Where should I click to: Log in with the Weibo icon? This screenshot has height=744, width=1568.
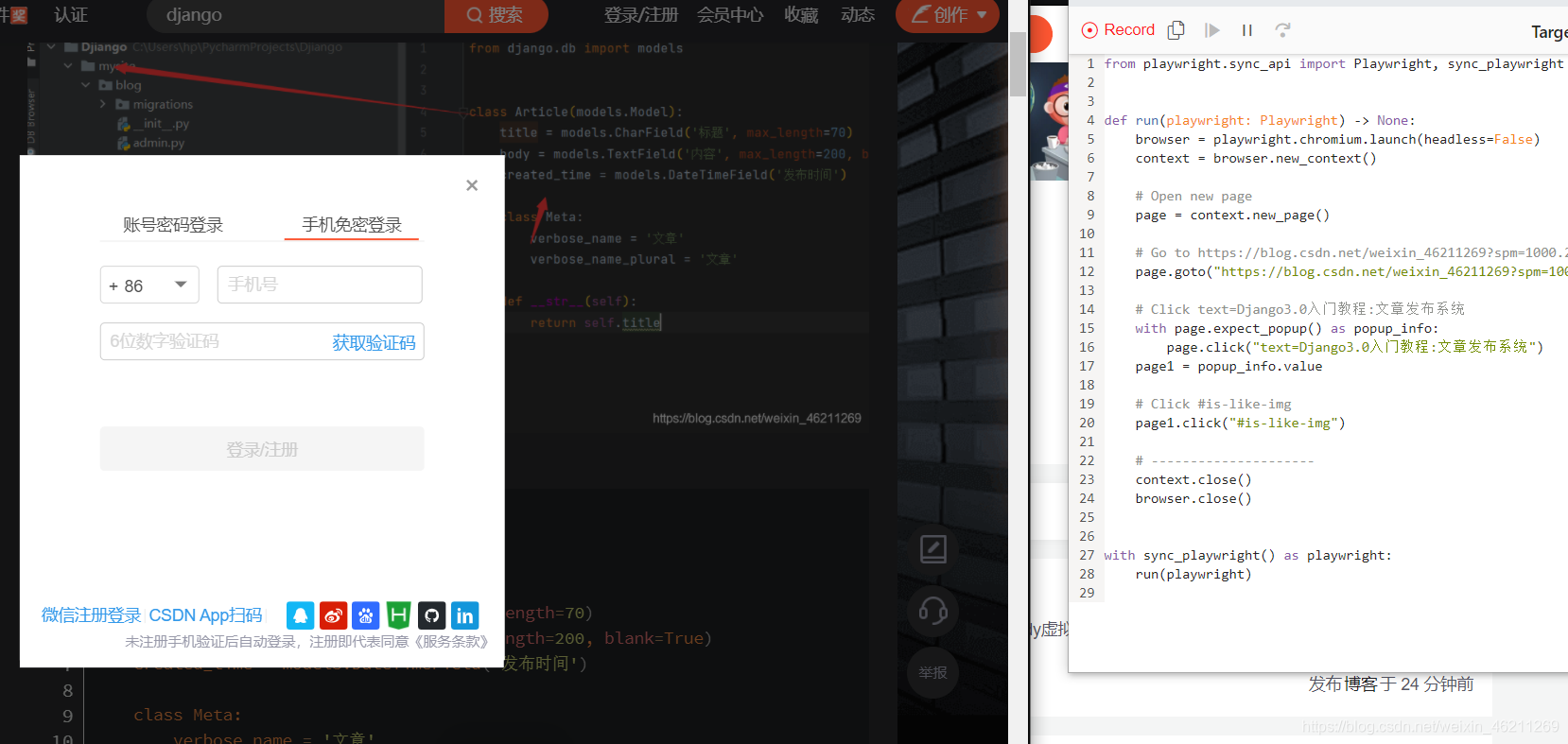pyautogui.click(x=333, y=615)
